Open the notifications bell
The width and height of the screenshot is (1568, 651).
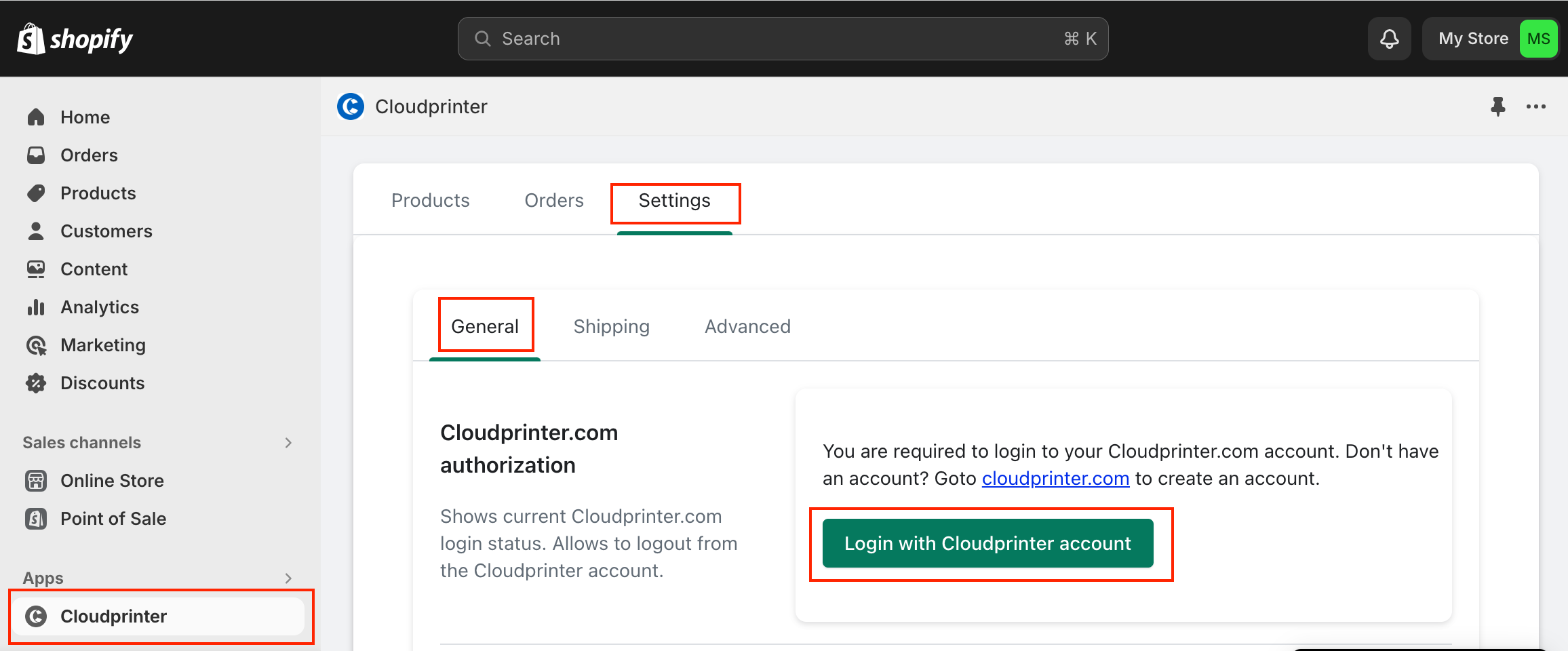click(x=1390, y=39)
